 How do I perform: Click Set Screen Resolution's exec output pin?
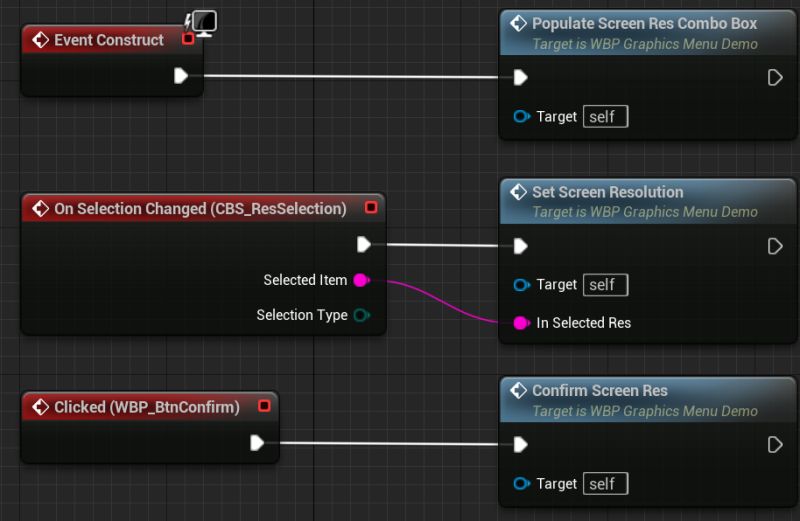(774, 246)
